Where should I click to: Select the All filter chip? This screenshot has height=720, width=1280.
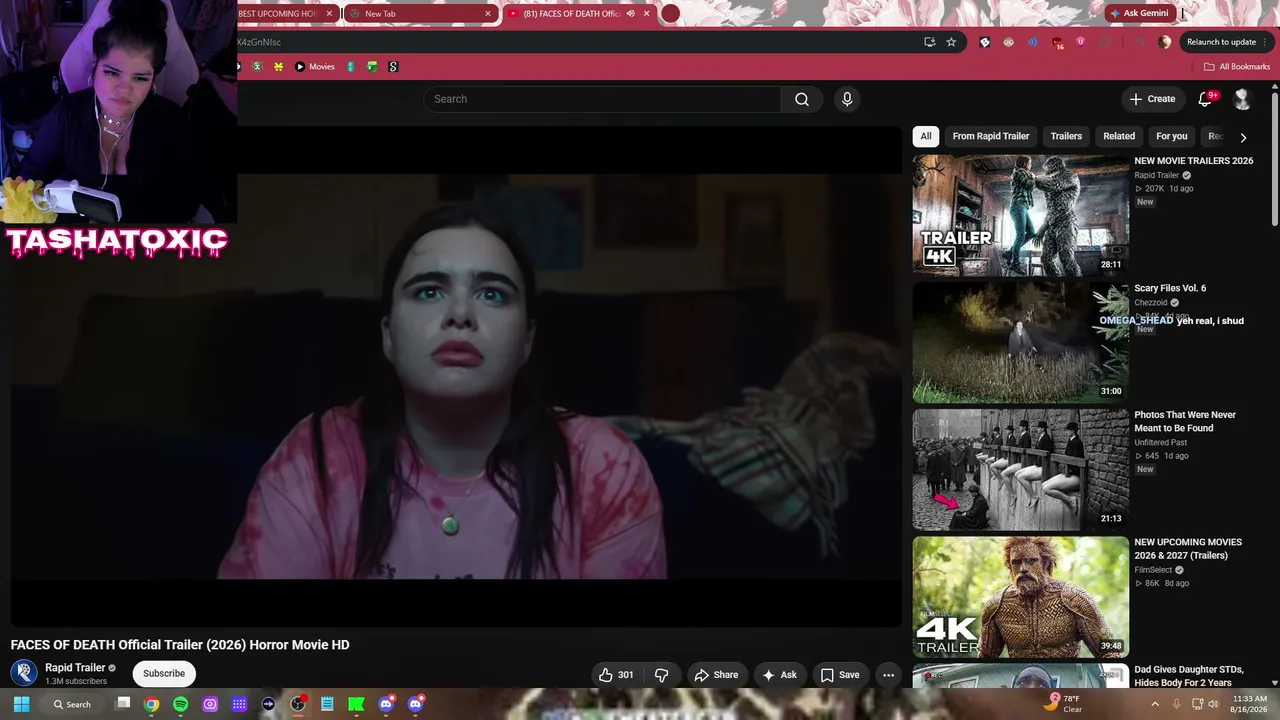coord(926,136)
